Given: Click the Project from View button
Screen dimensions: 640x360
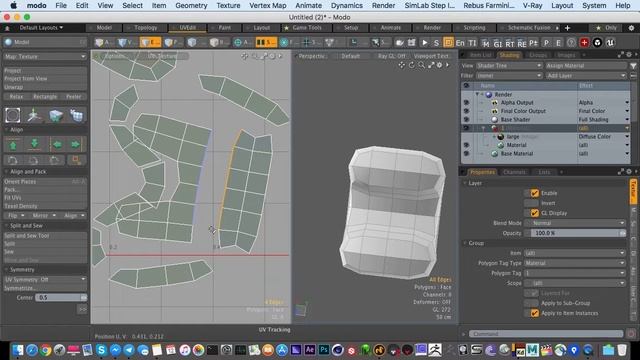Looking at the screenshot, I should 45,78.
